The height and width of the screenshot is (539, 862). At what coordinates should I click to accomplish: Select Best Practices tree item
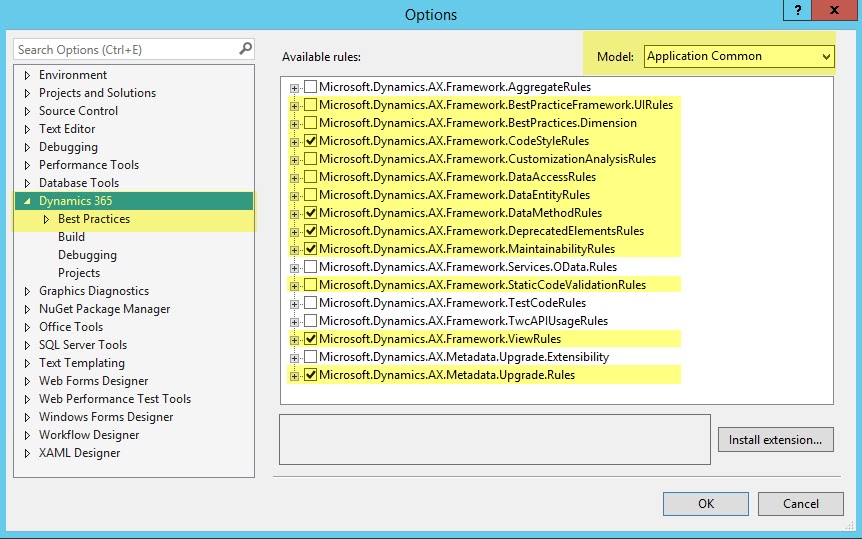pyautogui.click(x=94, y=219)
